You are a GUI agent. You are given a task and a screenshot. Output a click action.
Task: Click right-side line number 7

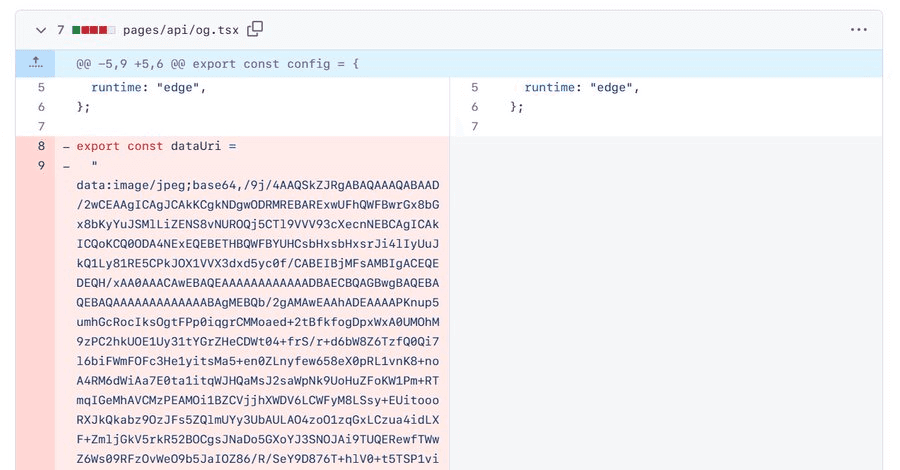point(474,127)
